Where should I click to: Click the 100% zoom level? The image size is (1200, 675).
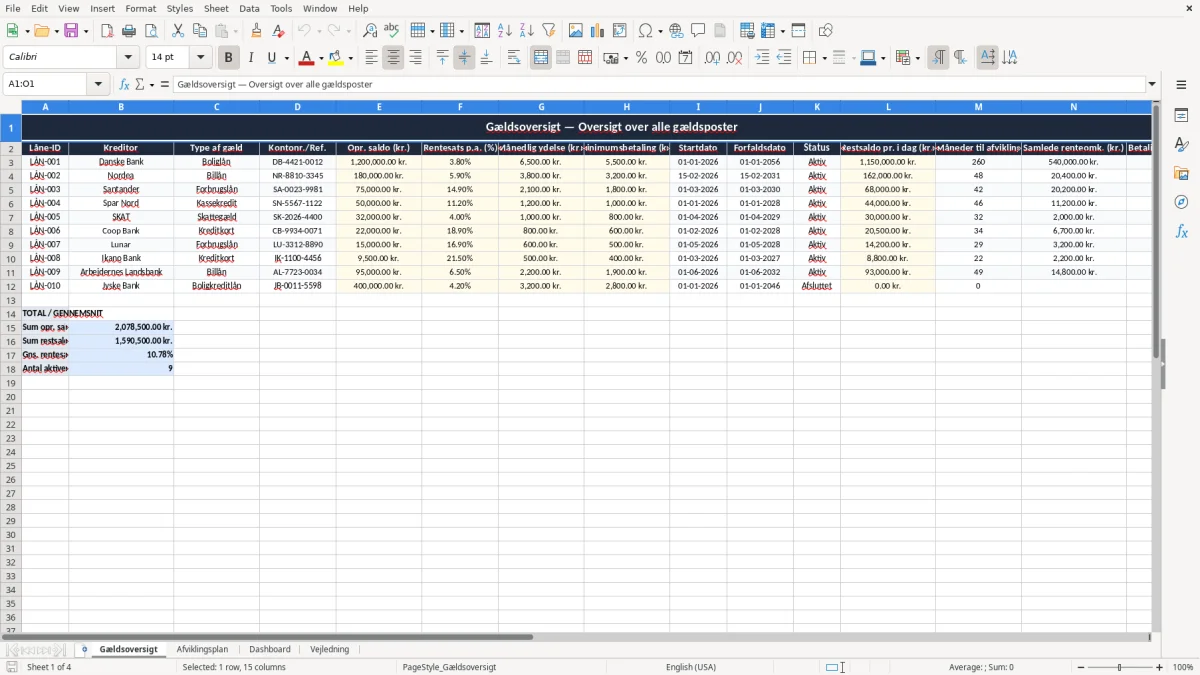pos(1183,667)
